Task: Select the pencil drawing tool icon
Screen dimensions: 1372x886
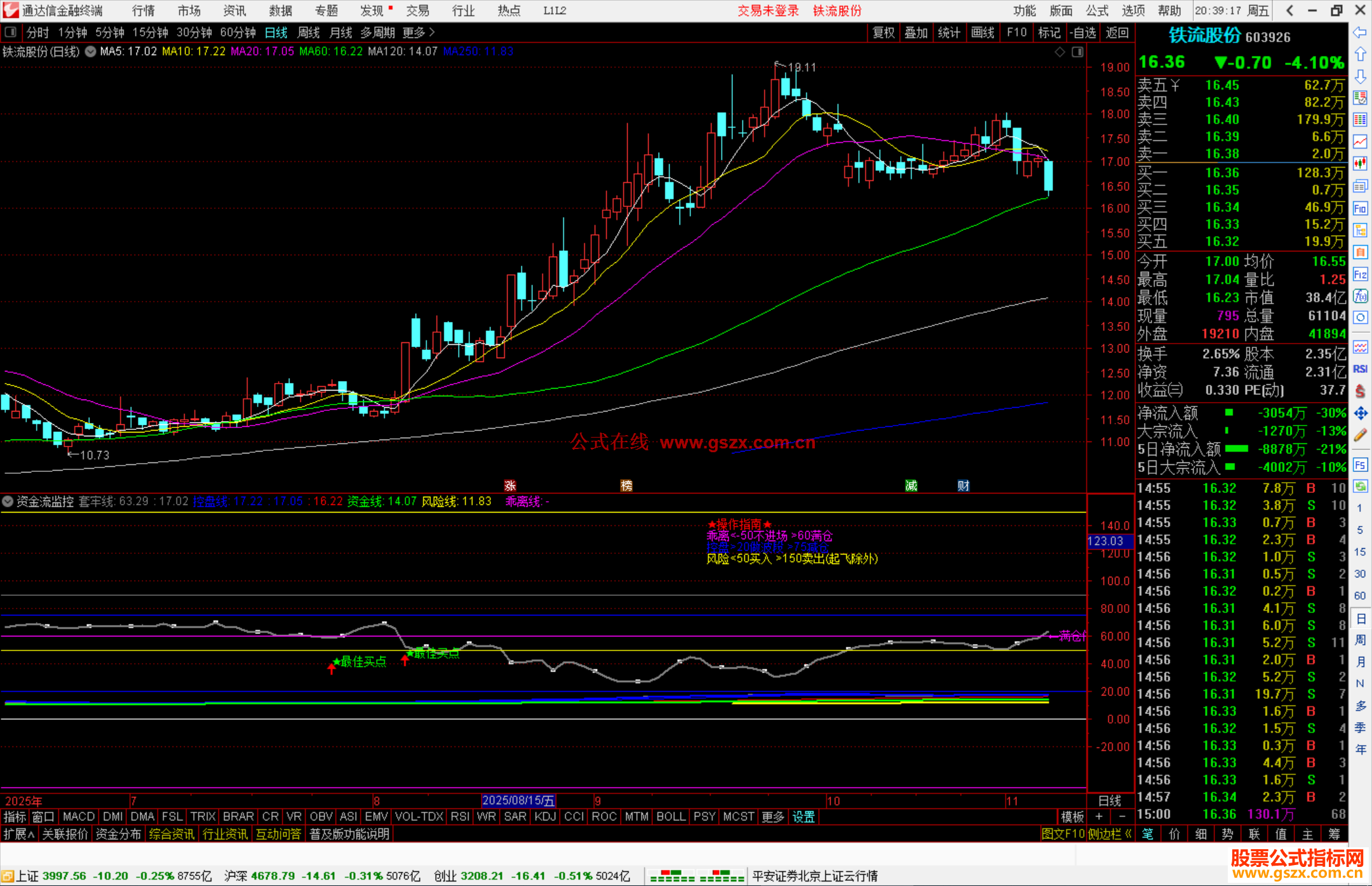Action: click(1360, 436)
